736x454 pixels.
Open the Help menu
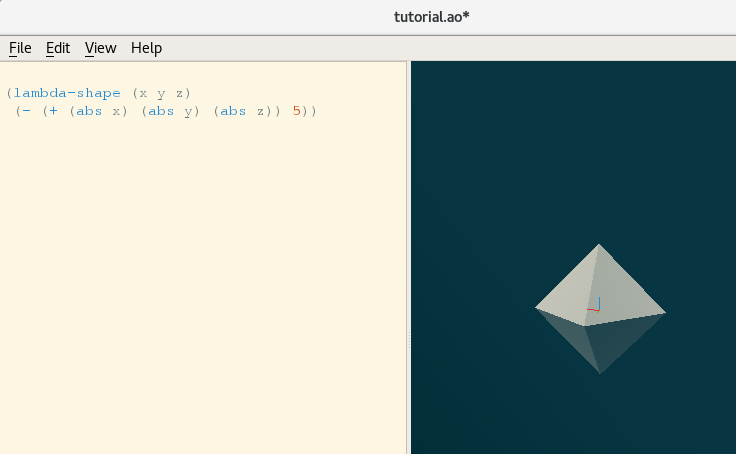[146, 48]
